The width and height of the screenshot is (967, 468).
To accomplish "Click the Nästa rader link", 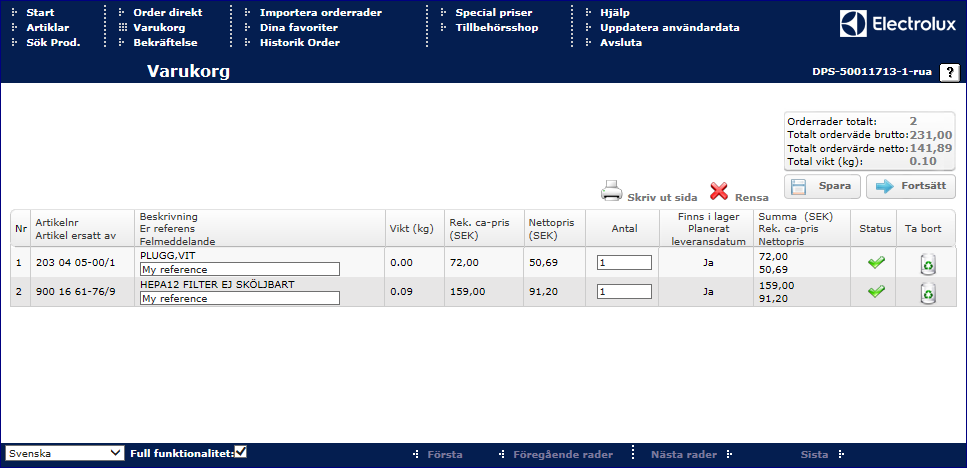I will coord(684,454).
